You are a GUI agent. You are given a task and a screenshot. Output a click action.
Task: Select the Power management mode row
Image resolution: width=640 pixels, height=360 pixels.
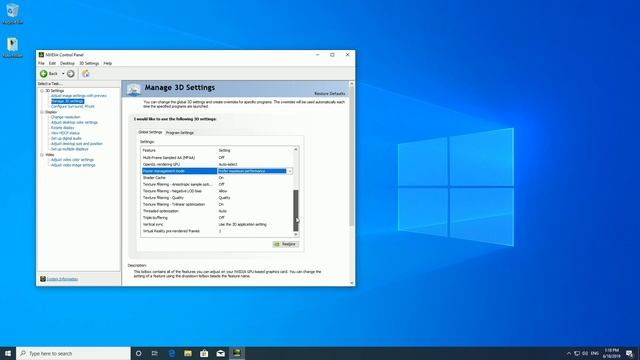[x=217, y=171]
